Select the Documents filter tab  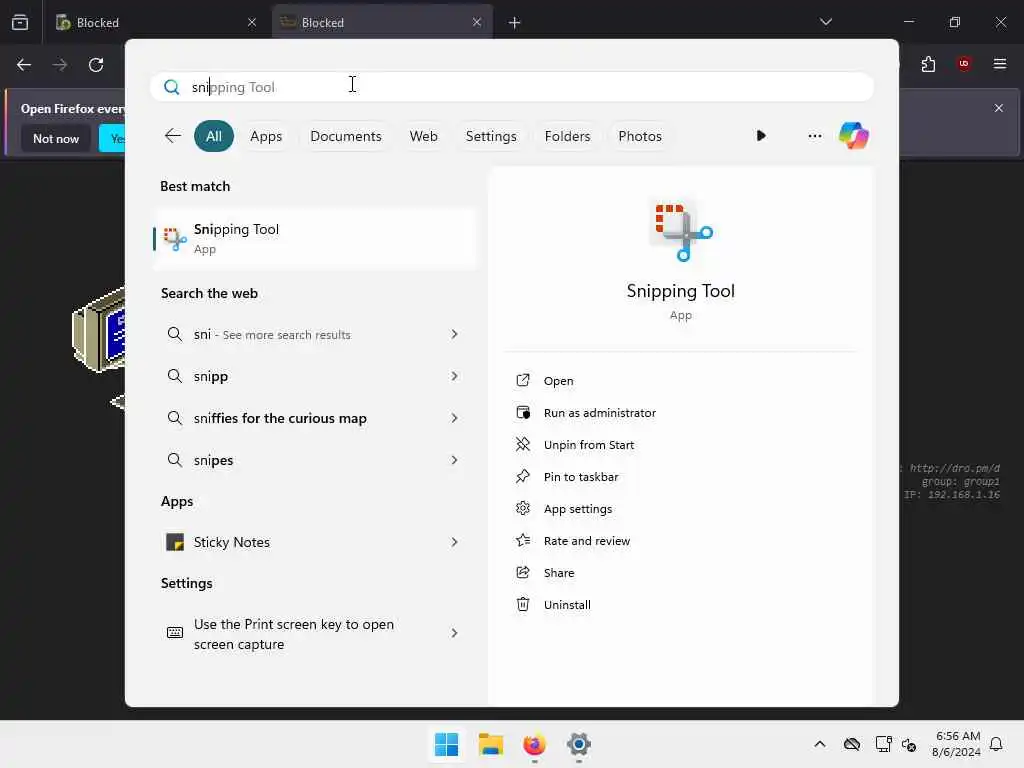(x=345, y=136)
